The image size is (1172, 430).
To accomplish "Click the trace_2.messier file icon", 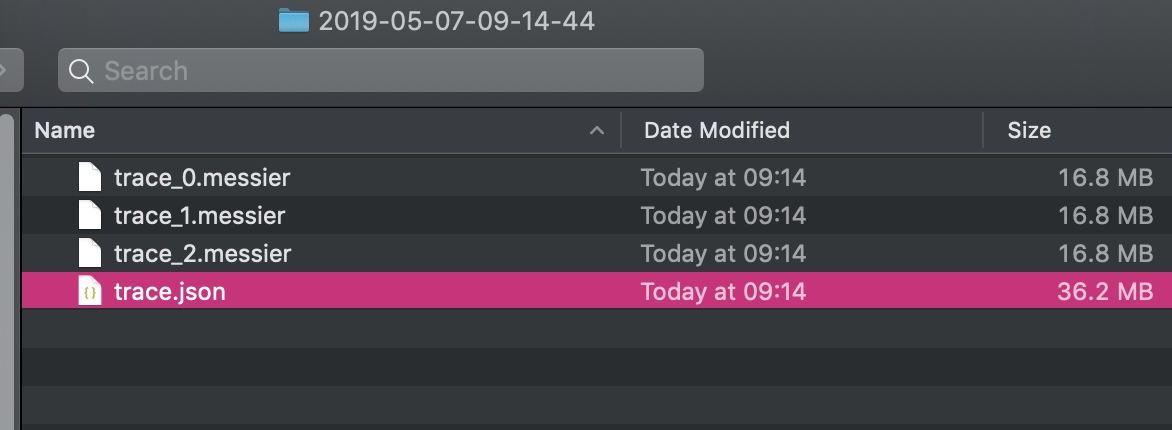I will (x=90, y=253).
